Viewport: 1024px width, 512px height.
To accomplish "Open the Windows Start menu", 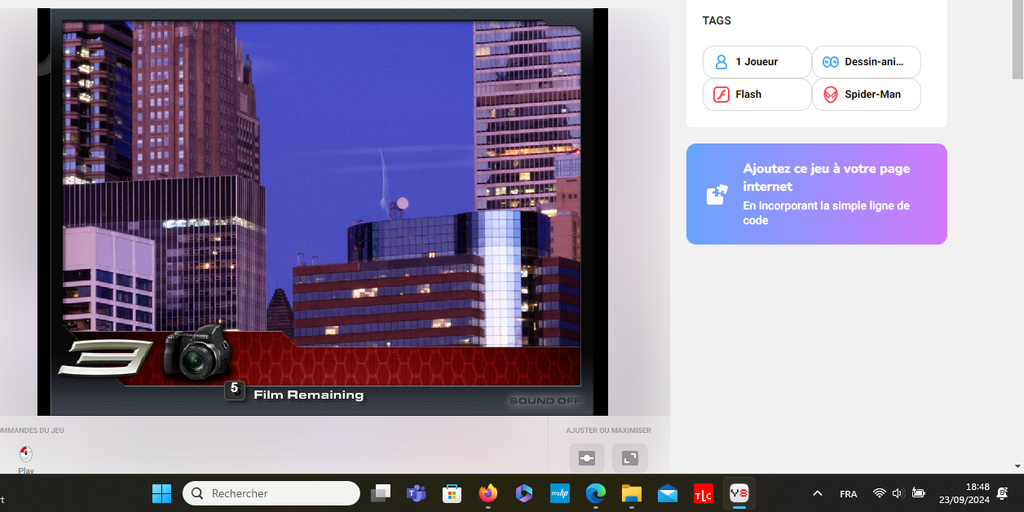I will [x=161, y=493].
